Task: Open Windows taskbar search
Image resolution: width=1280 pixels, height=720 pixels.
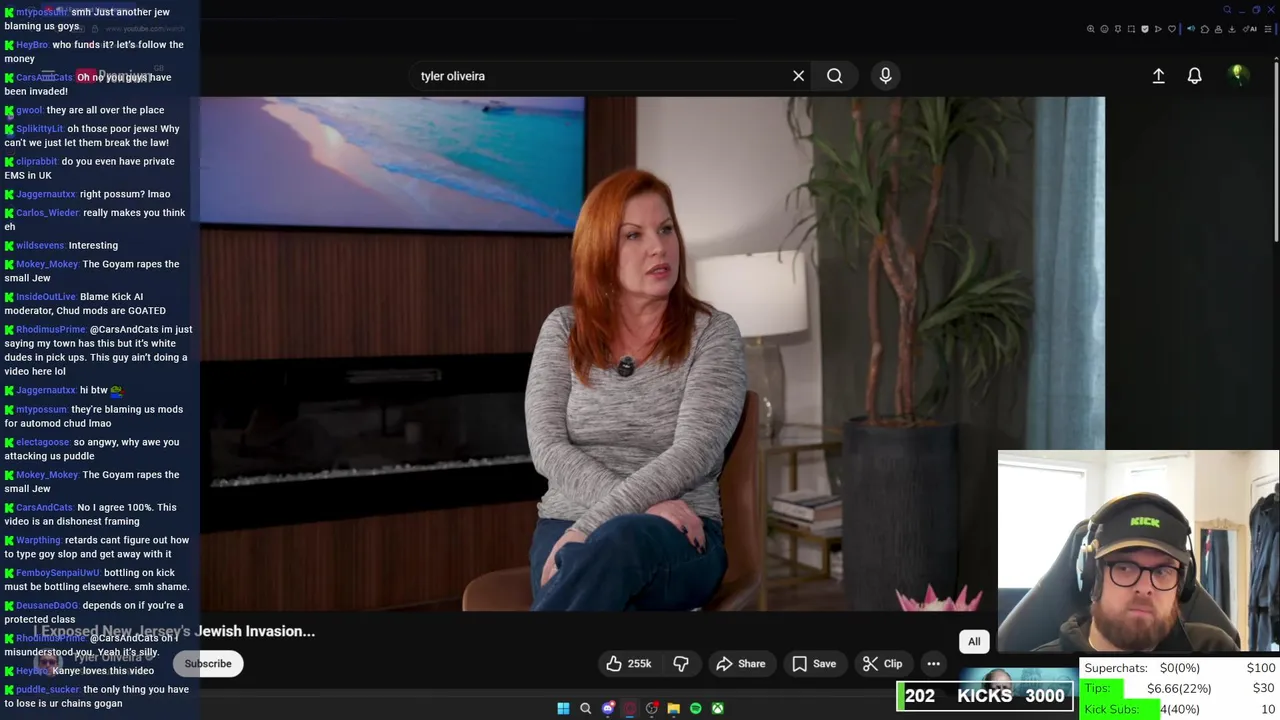Action: [x=585, y=709]
